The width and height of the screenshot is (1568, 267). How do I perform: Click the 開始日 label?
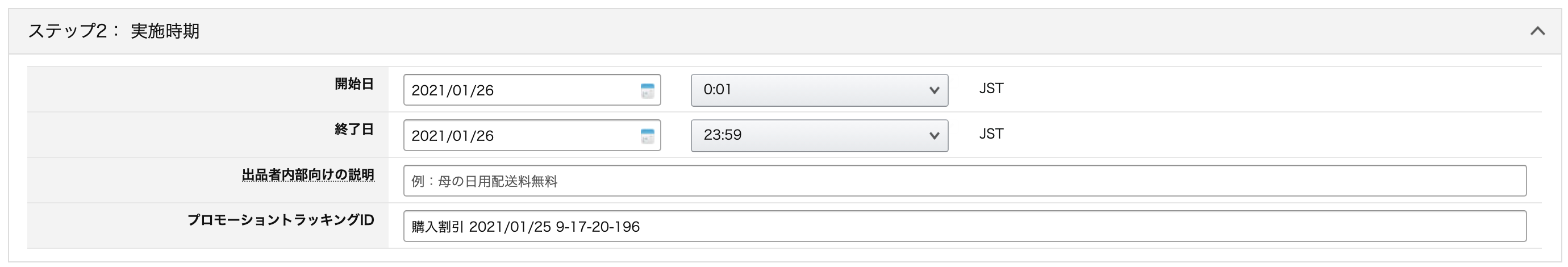tap(355, 84)
